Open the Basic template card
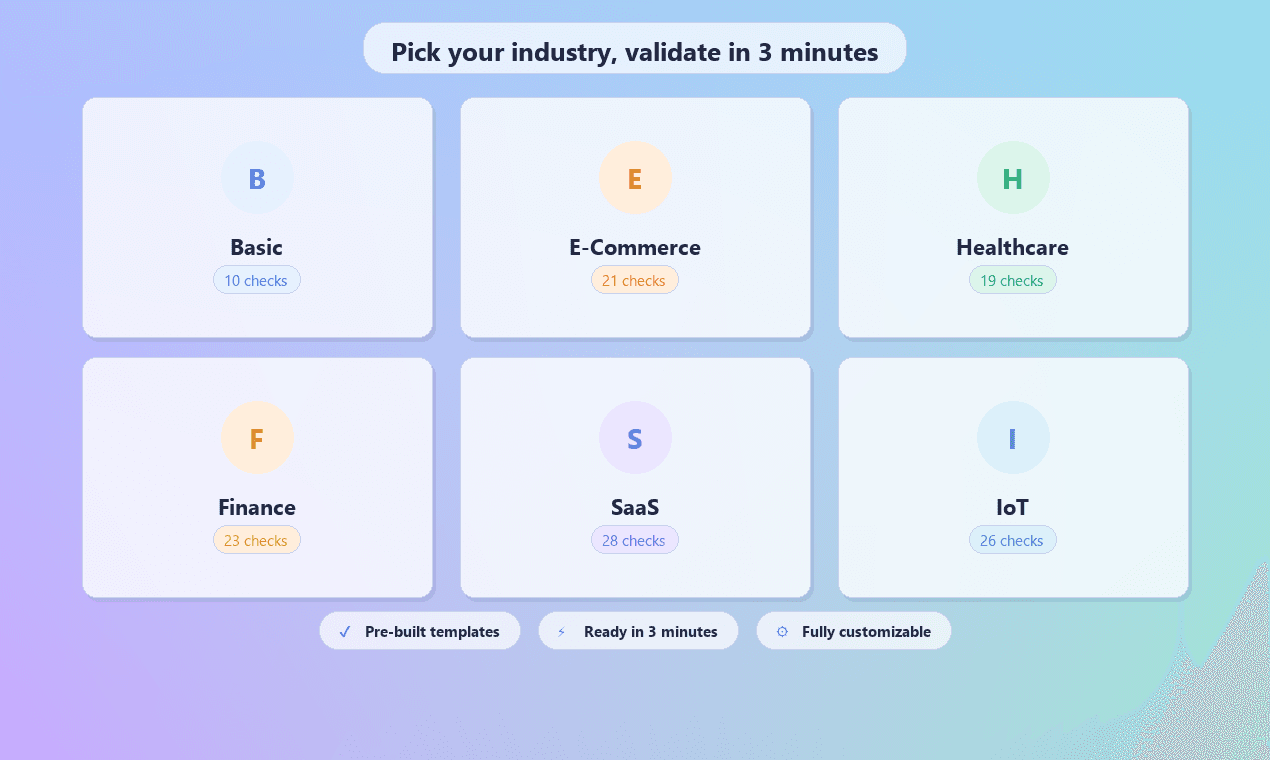 (257, 216)
